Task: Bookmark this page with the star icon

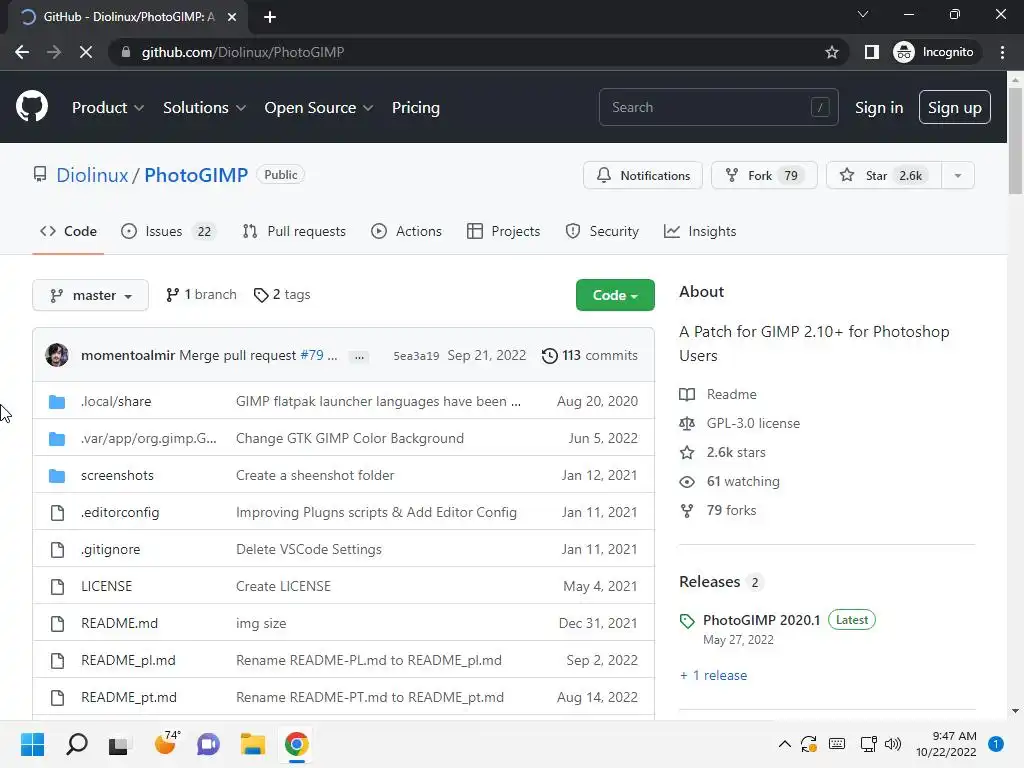Action: (831, 52)
